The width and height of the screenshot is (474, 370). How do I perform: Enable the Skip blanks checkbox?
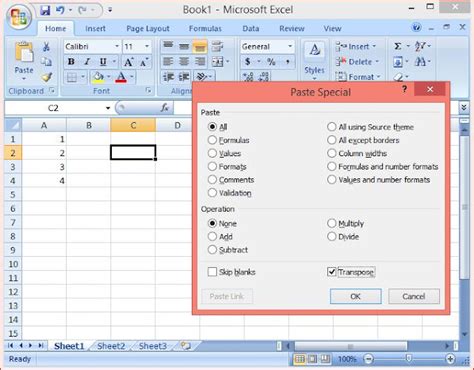(212, 272)
